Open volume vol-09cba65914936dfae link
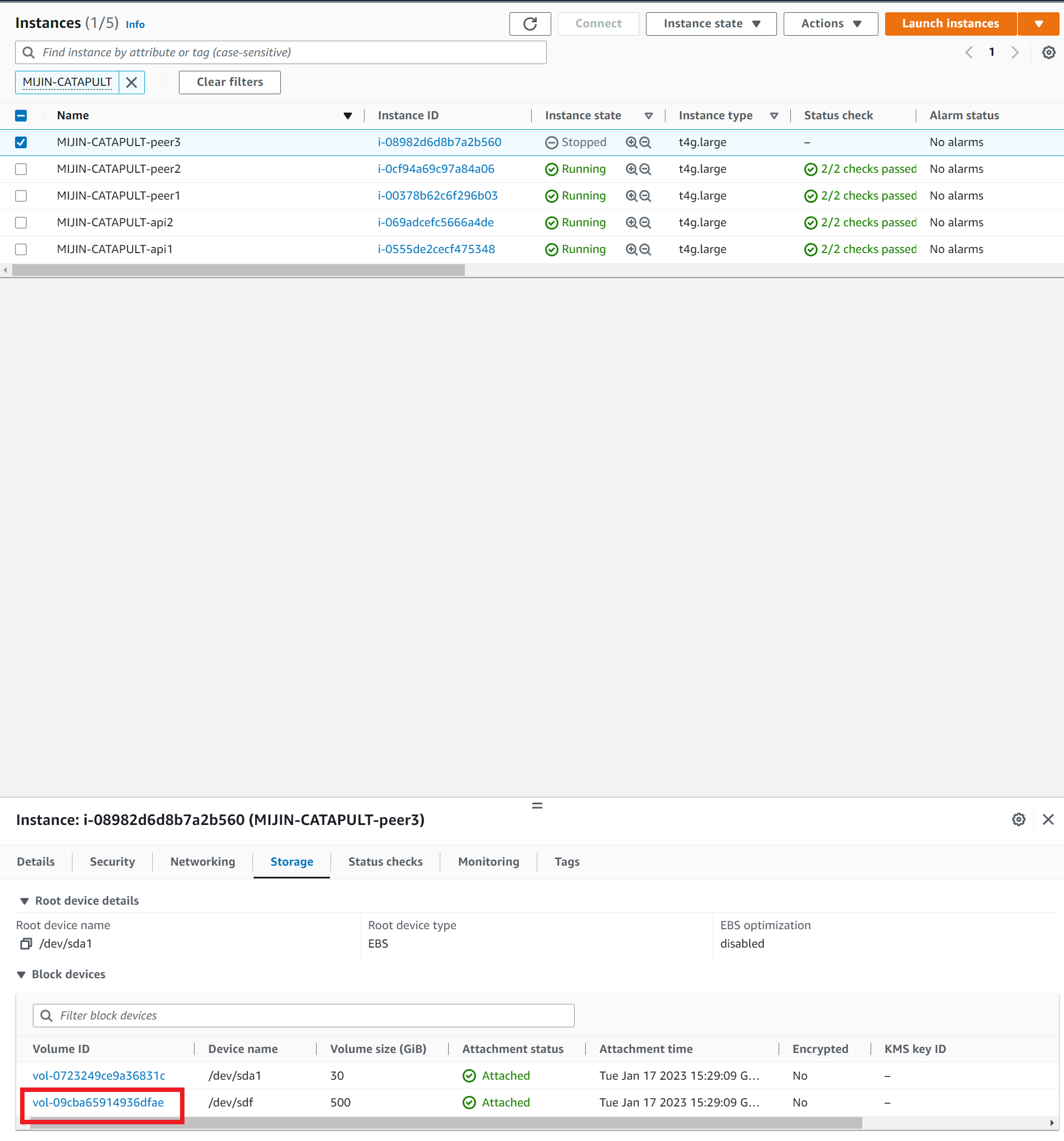1064x1141 pixels. [98, 1103]
